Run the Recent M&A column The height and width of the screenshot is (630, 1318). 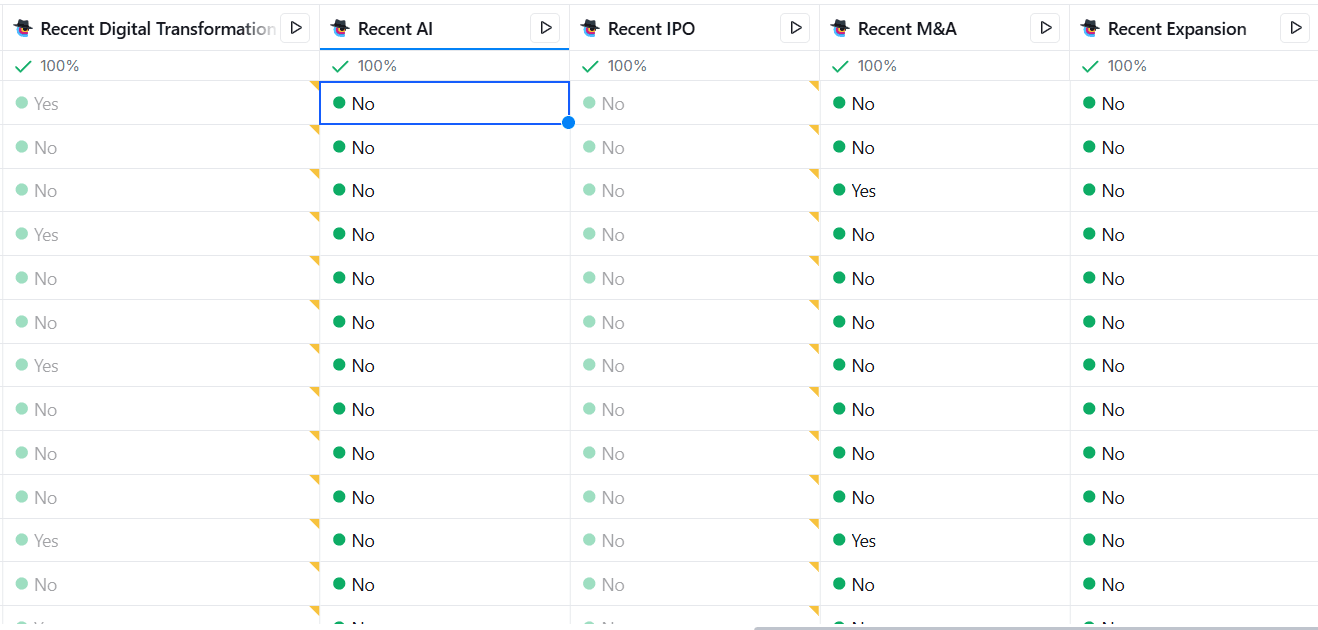click(x=1045, y=28)
